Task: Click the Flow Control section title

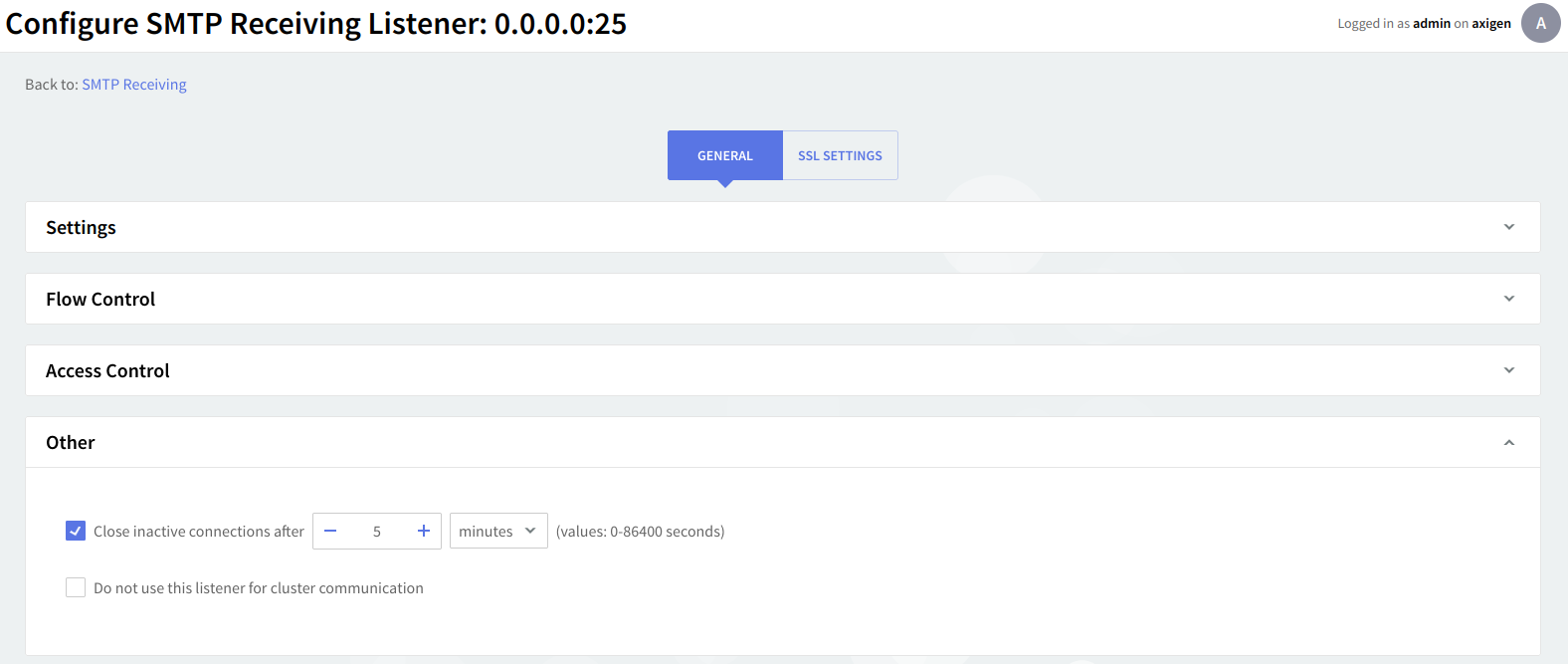Action: point(100,300)
